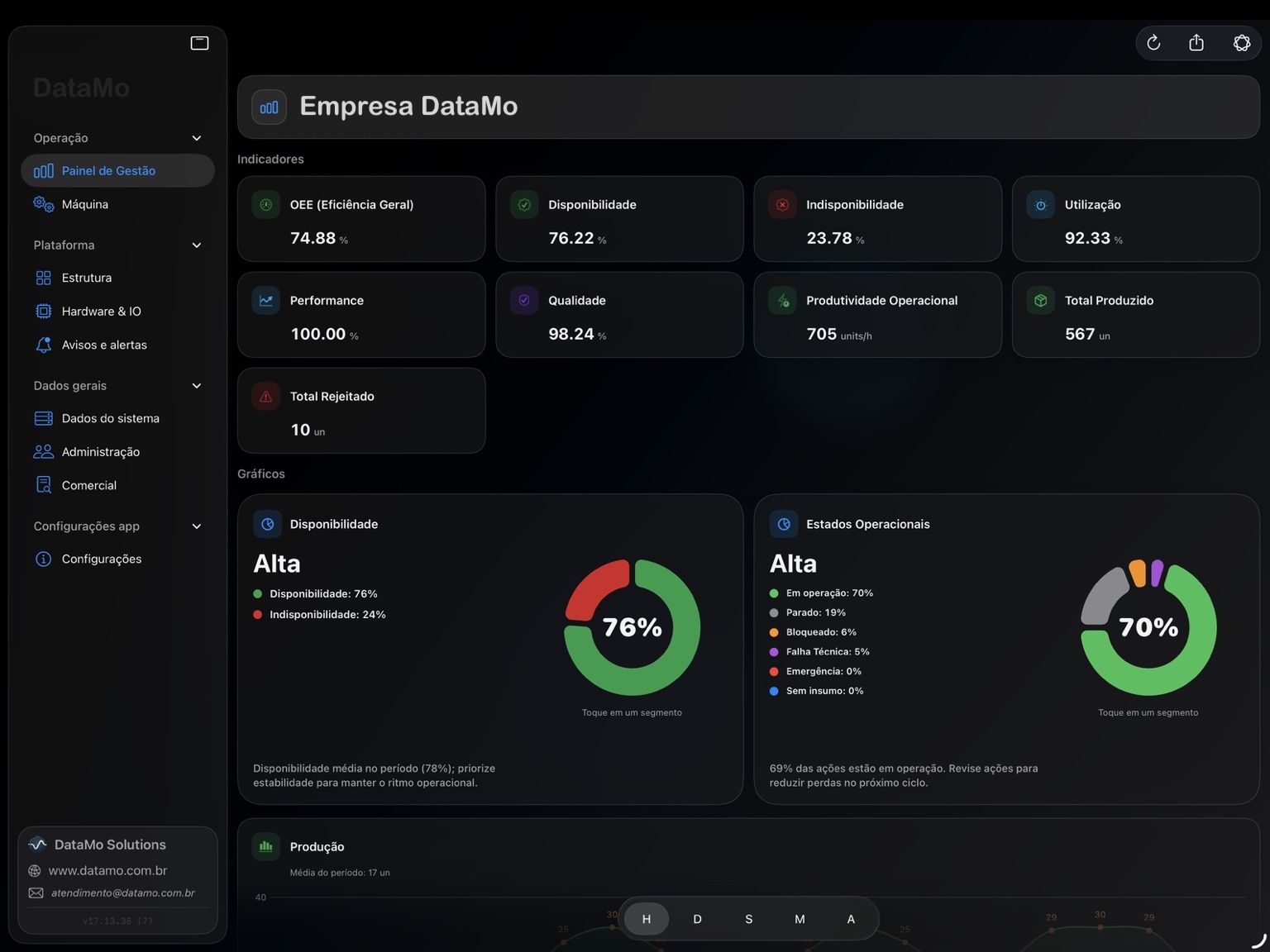Image resolution: width=1270 pixels, height=952 pixels.
Task: Click the atendimento@datamo.com.br email link
Action: click(122, 893)
